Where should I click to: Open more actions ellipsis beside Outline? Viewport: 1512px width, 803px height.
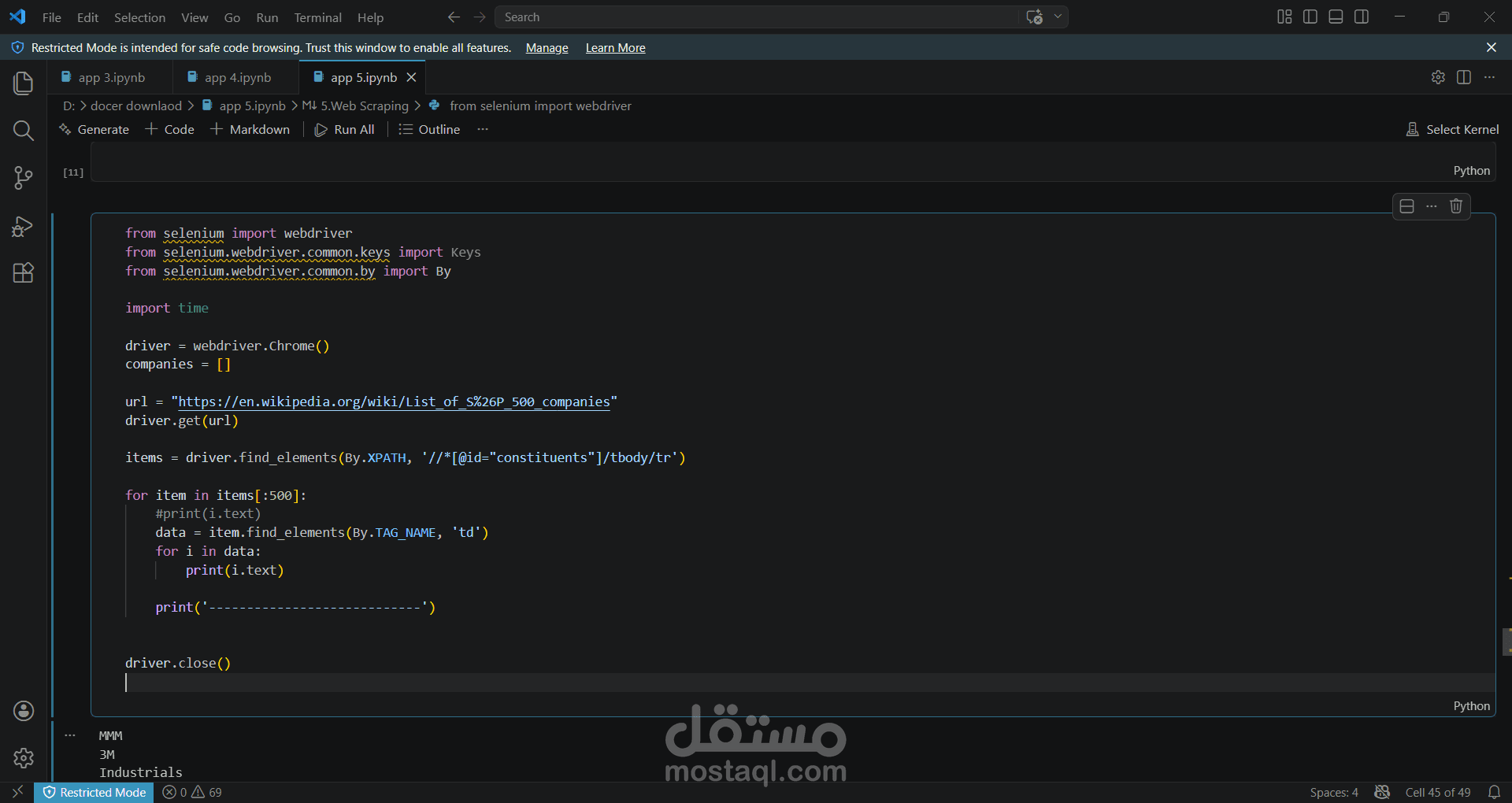pos(483,129)
